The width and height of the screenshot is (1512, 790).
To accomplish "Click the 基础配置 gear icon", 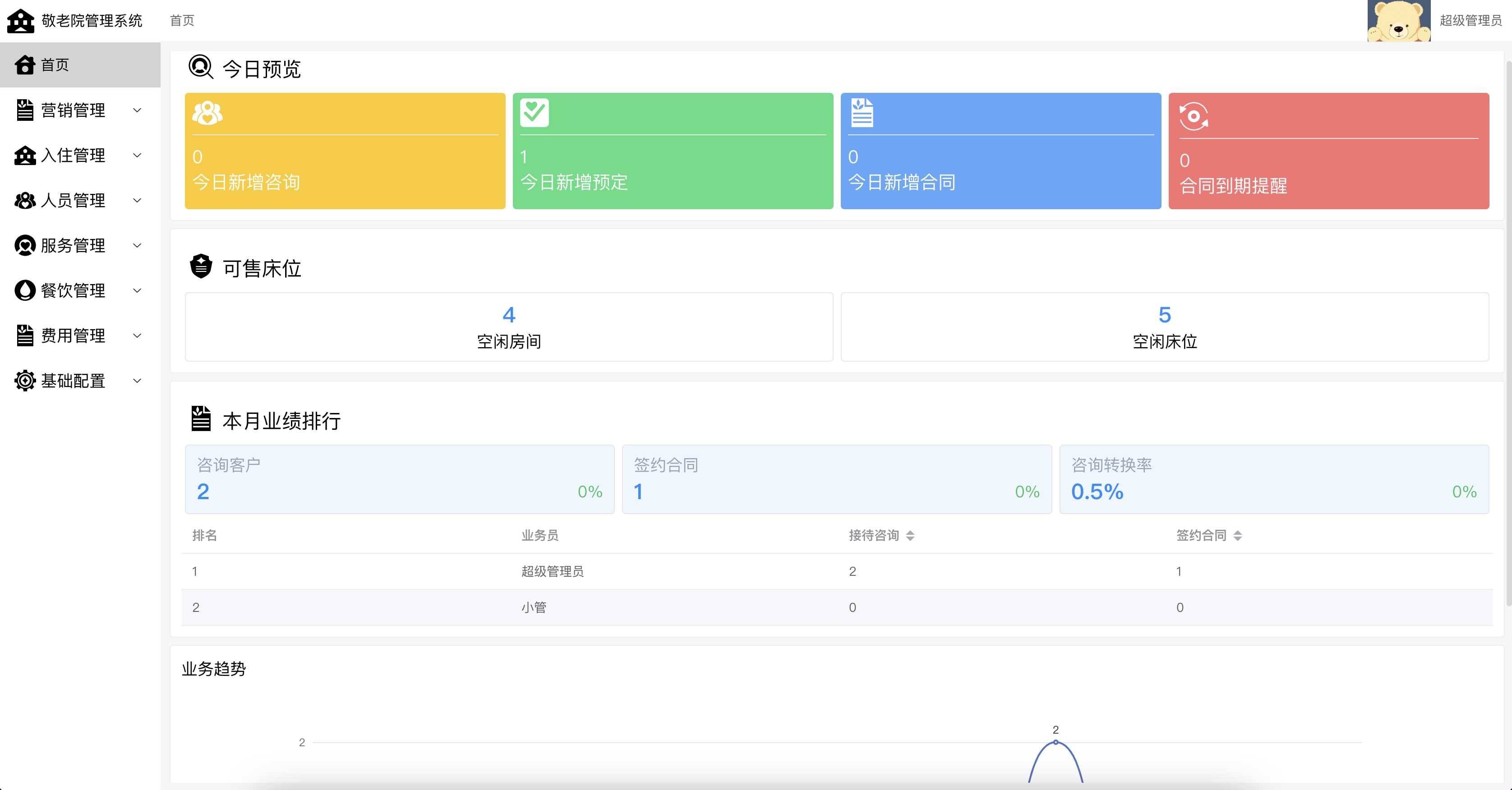I will click(25, 381).
